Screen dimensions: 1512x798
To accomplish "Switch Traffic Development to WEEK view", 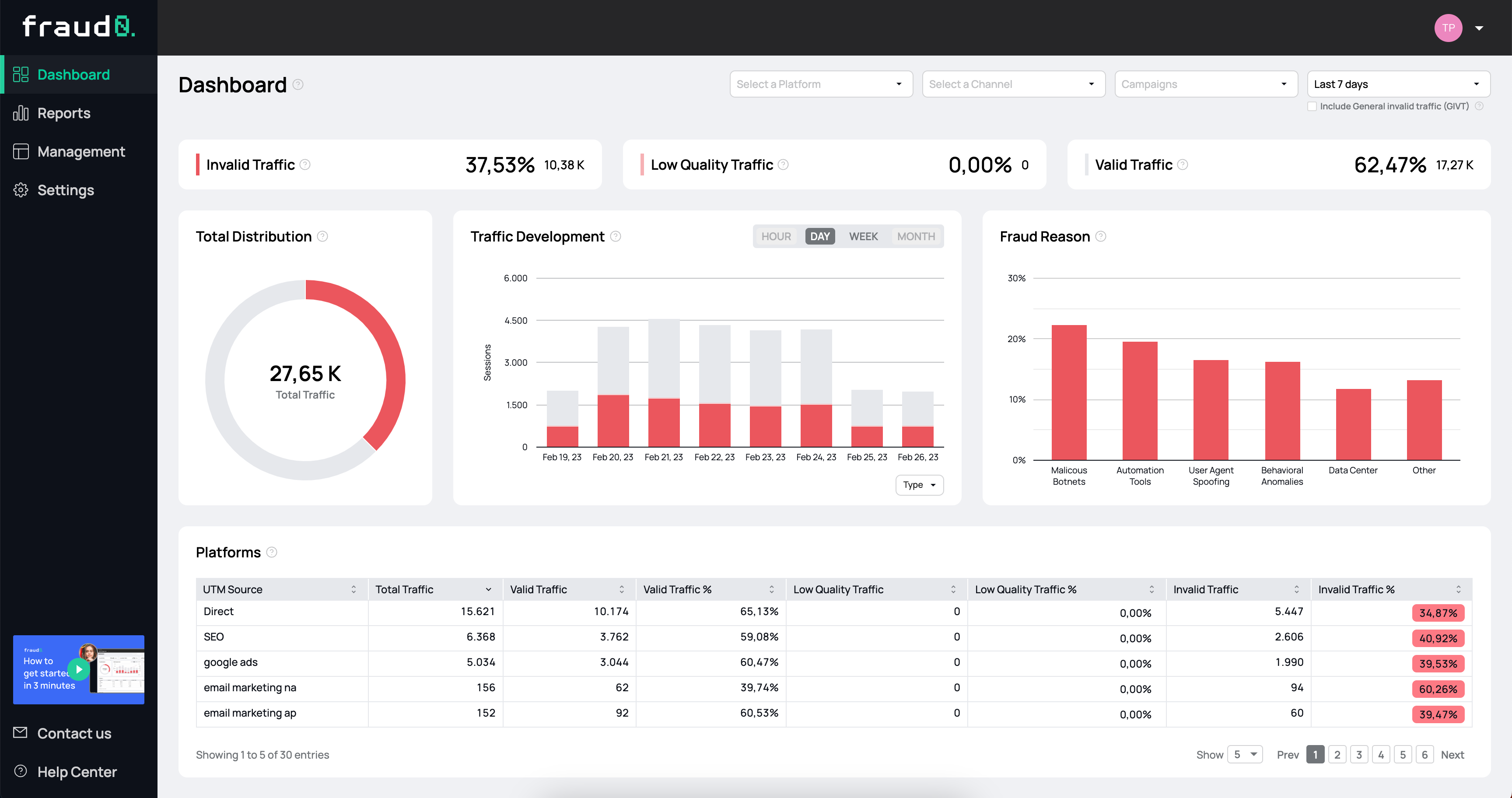I will click(863, 236).
